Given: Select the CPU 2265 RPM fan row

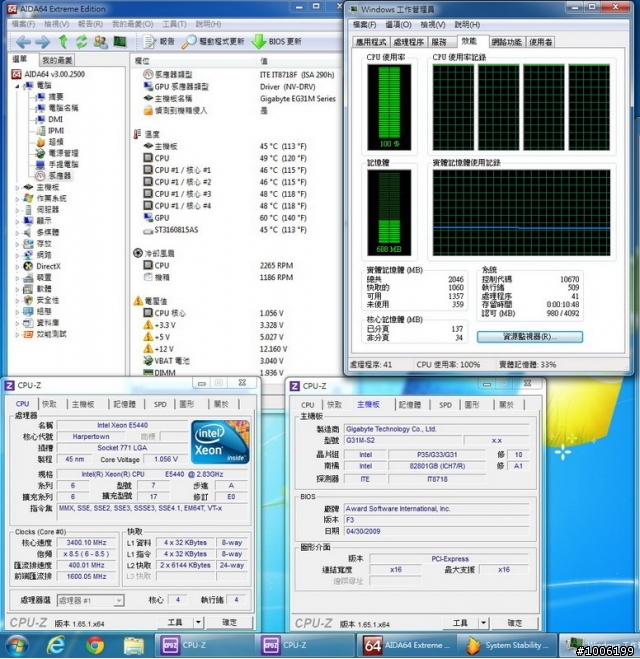Looking at the screenshot, I should pyautogui.click(x=235, y=266).
